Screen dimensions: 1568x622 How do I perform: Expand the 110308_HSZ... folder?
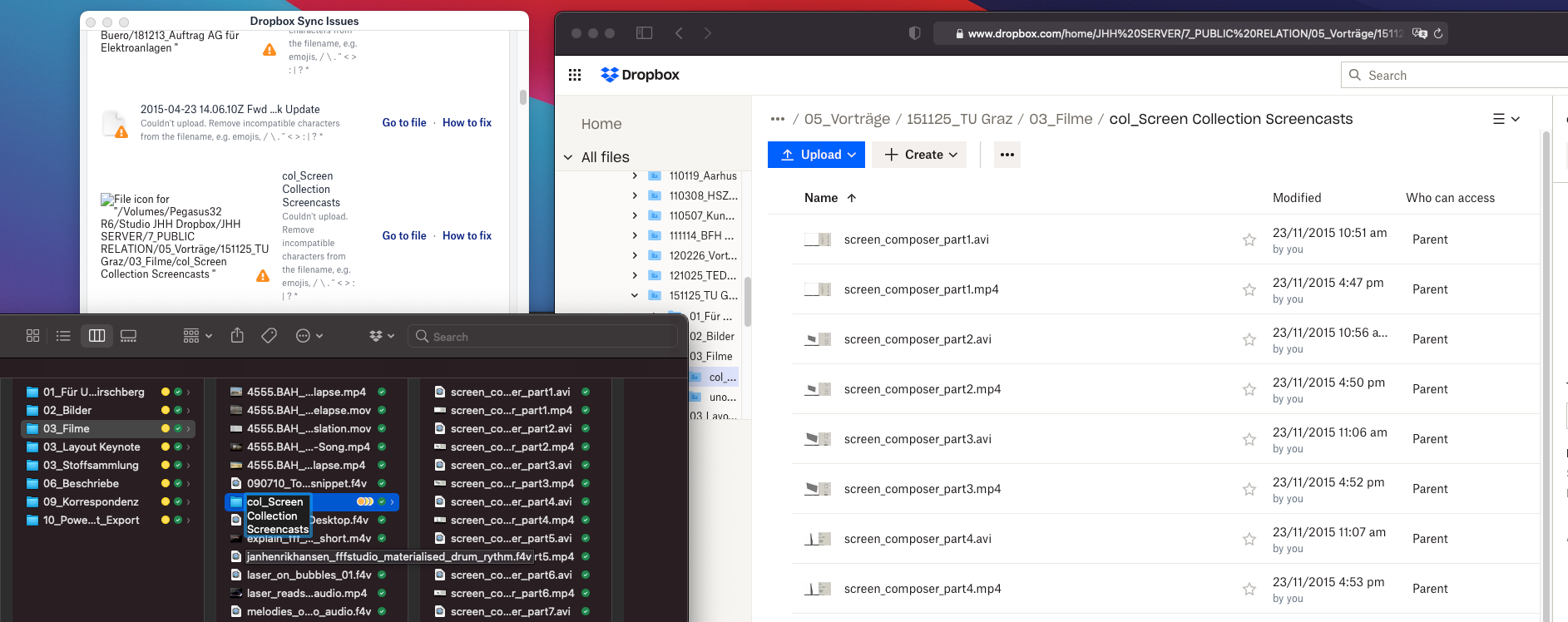point(635,195)
